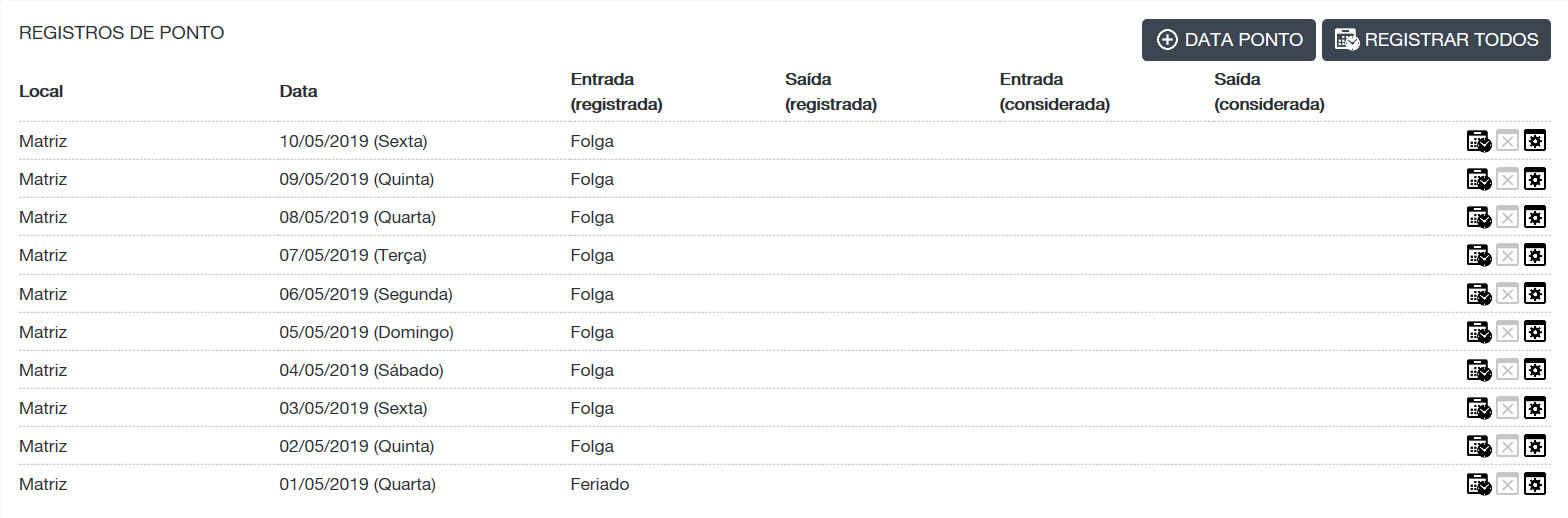Click the Data column header

pyautogui.click(x=298, y=91)
